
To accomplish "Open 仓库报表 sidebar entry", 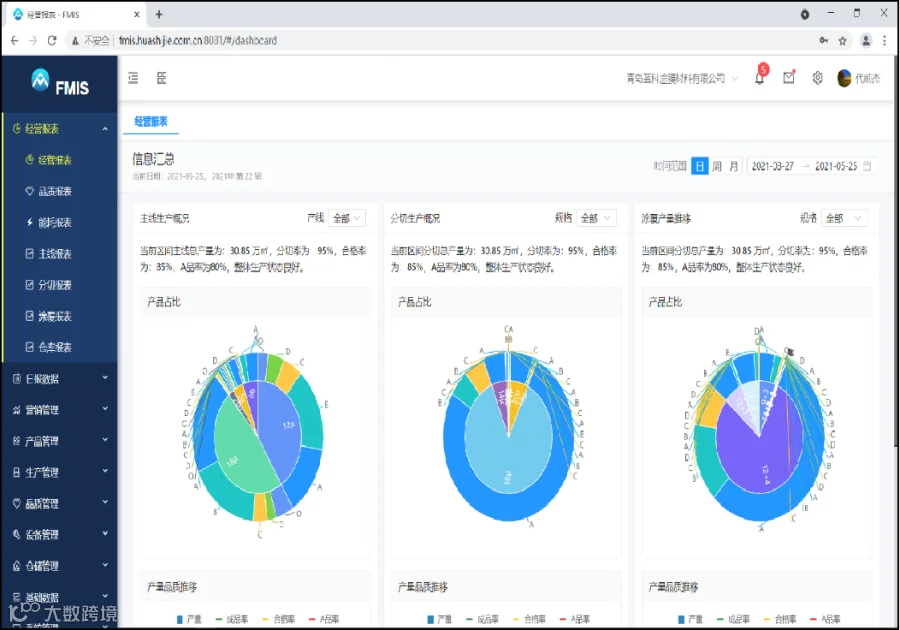I will click(x=55, y=347).
